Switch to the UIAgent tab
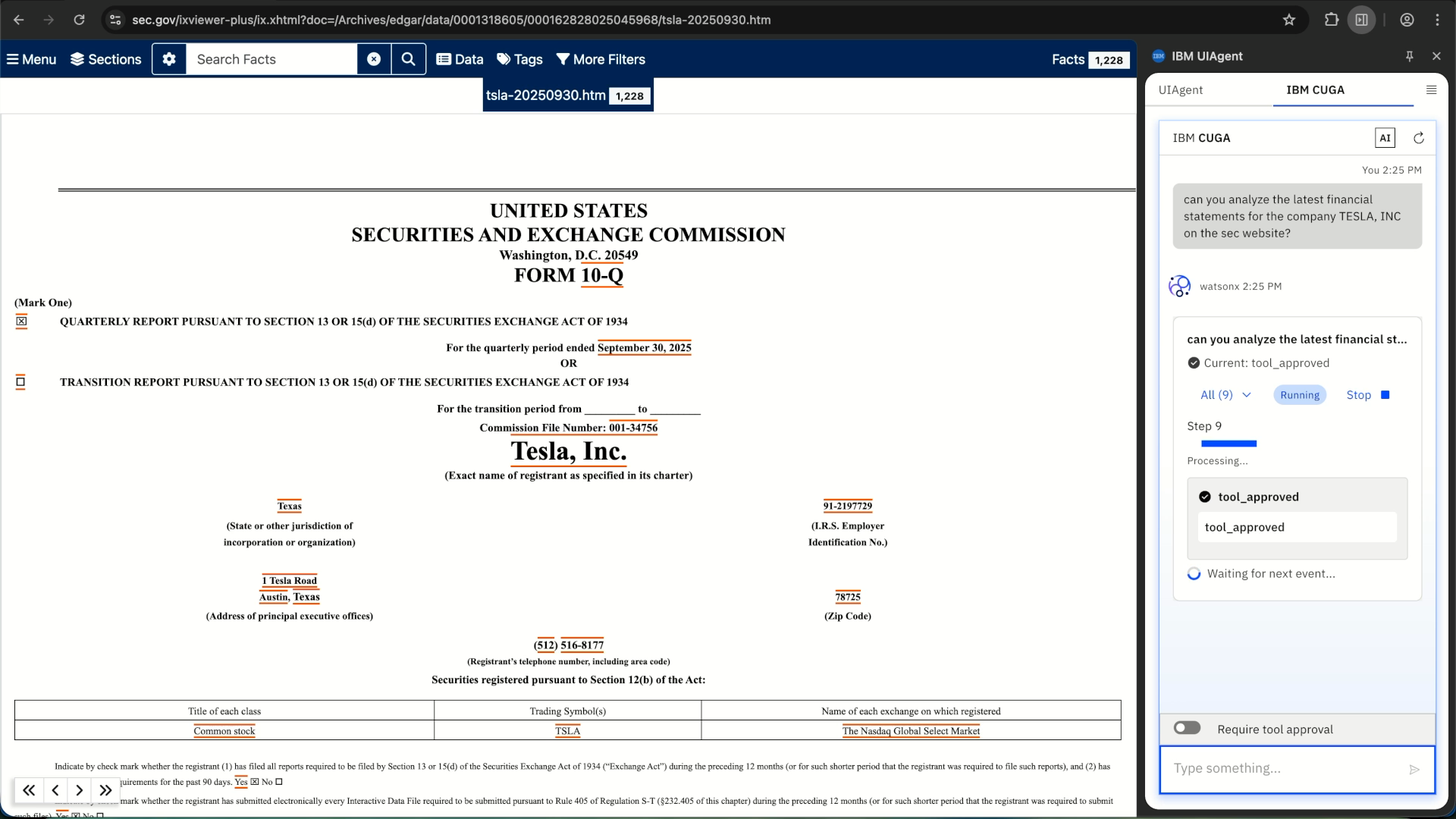 (1181, 89)
